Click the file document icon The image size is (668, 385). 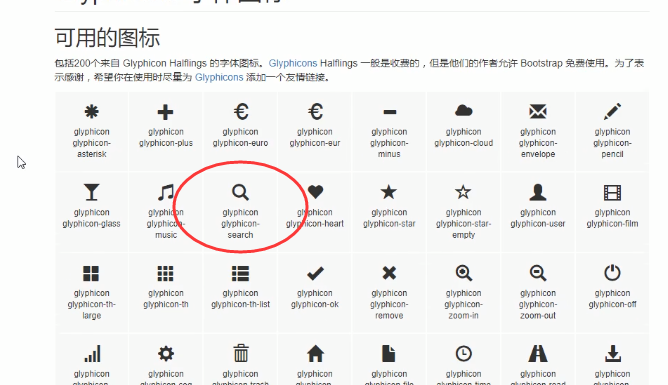coord(389,353)
